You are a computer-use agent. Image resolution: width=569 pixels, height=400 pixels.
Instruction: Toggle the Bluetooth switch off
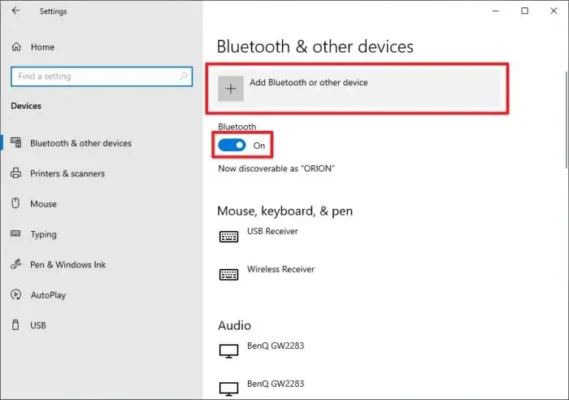(x=232, y=145)
